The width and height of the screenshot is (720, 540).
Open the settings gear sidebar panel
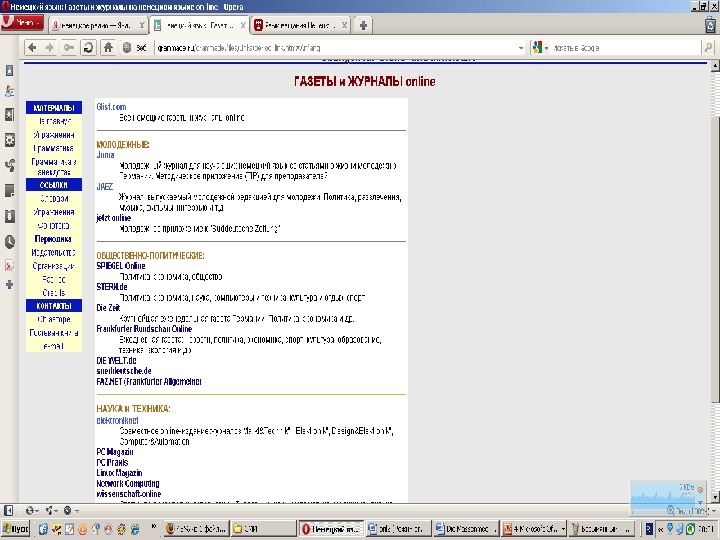(x=9, y=140)
